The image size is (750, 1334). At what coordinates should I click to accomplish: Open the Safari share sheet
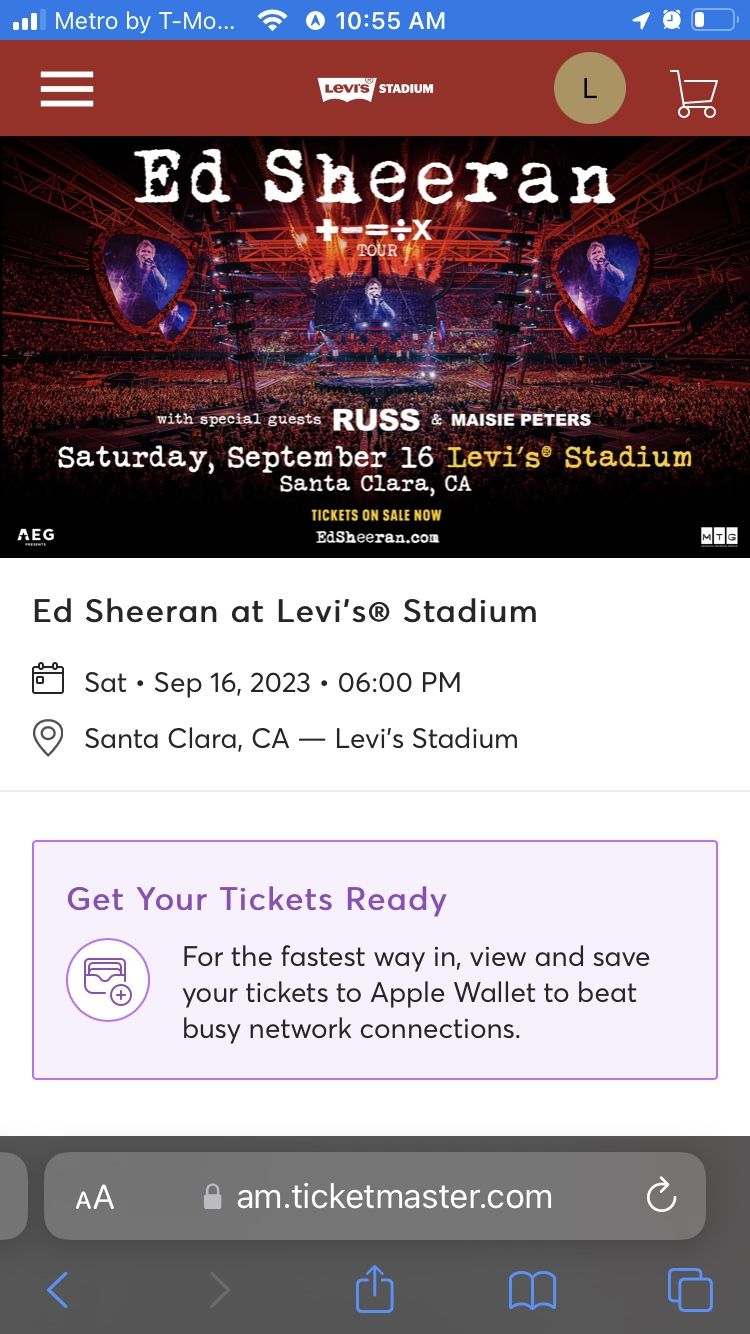pos(374,1289)
